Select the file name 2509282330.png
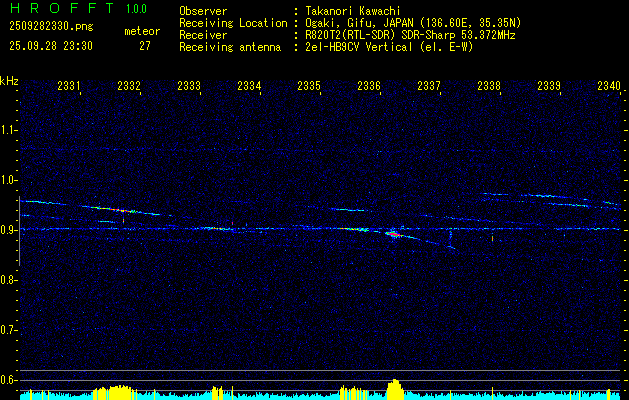 click(51, 27)
